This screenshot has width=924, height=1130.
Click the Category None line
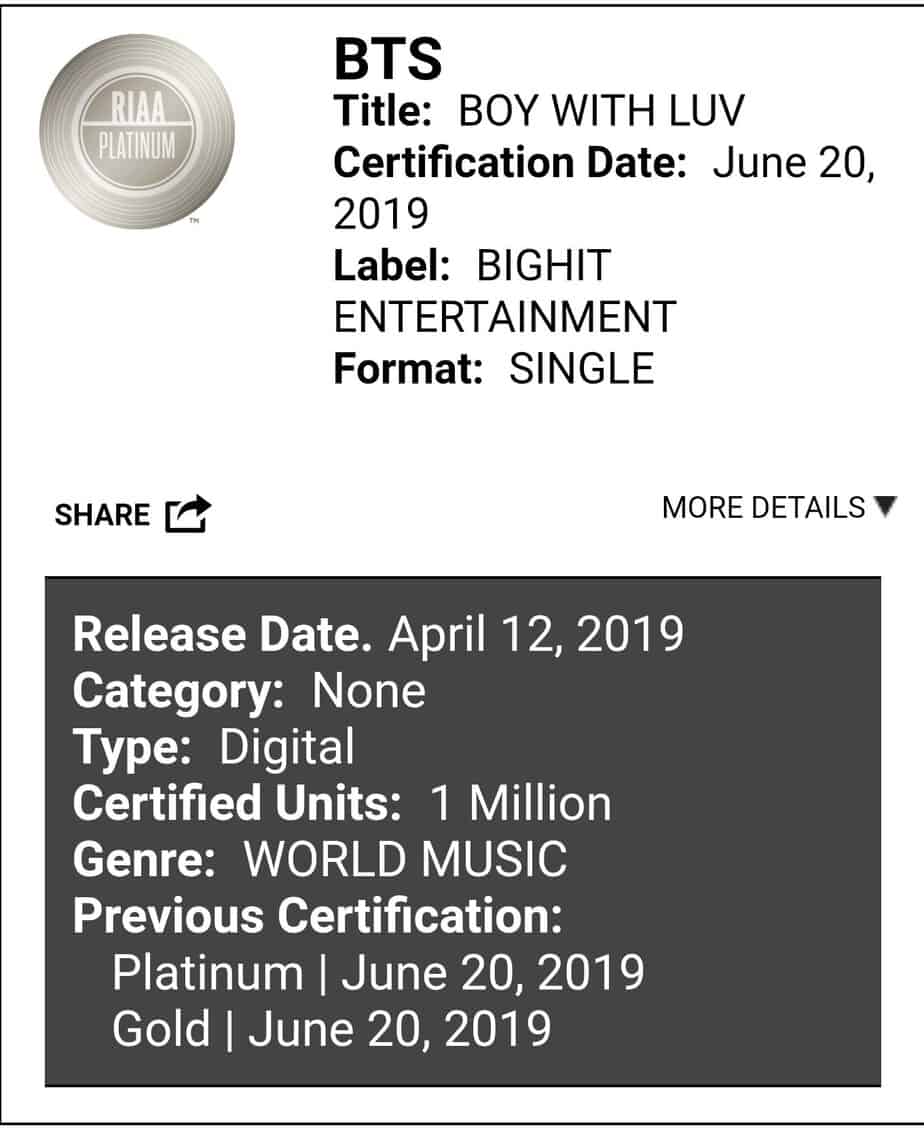pos(249,691)
